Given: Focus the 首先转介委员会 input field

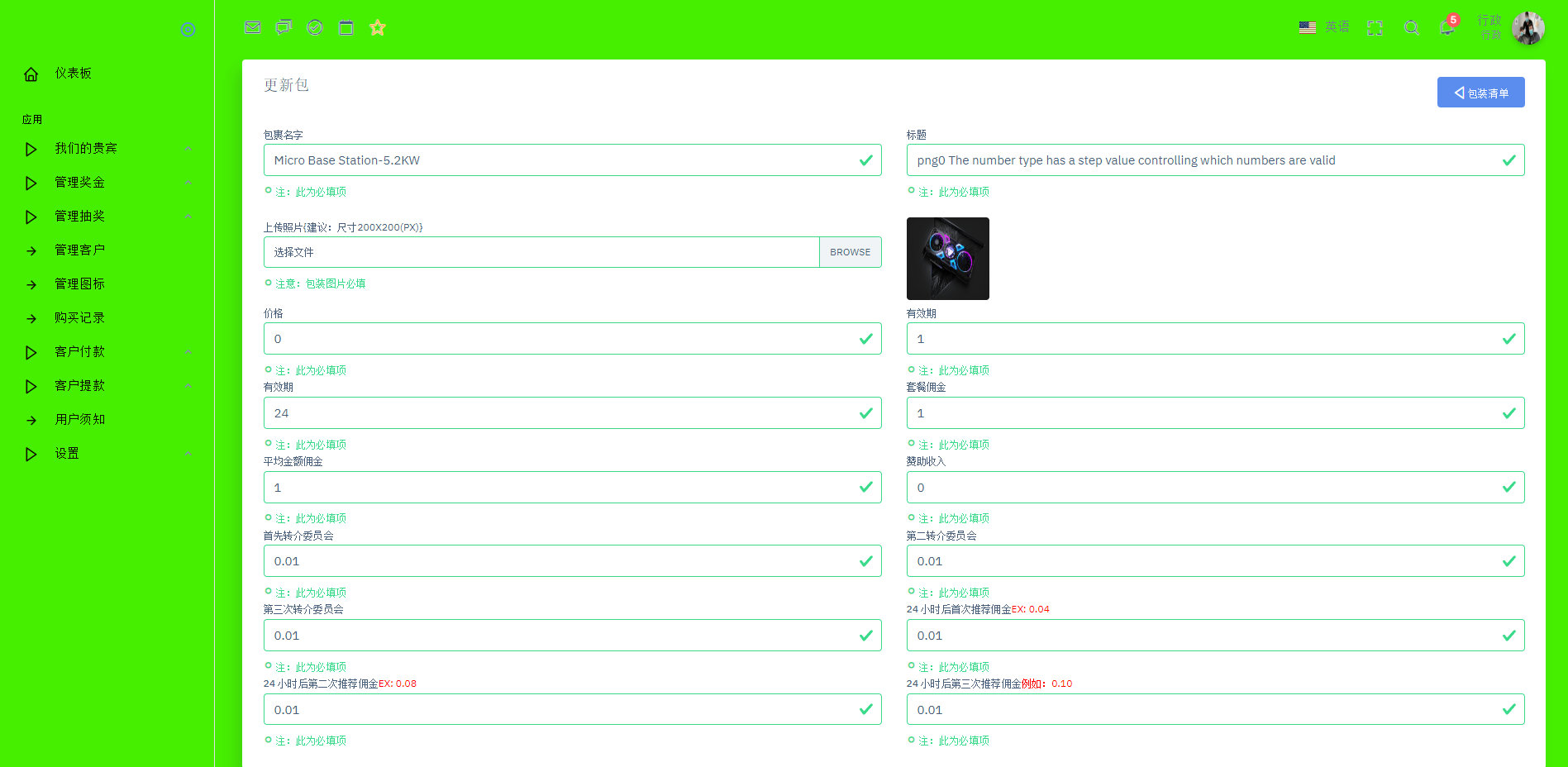Looking at the screenshot, I should 572,561.
